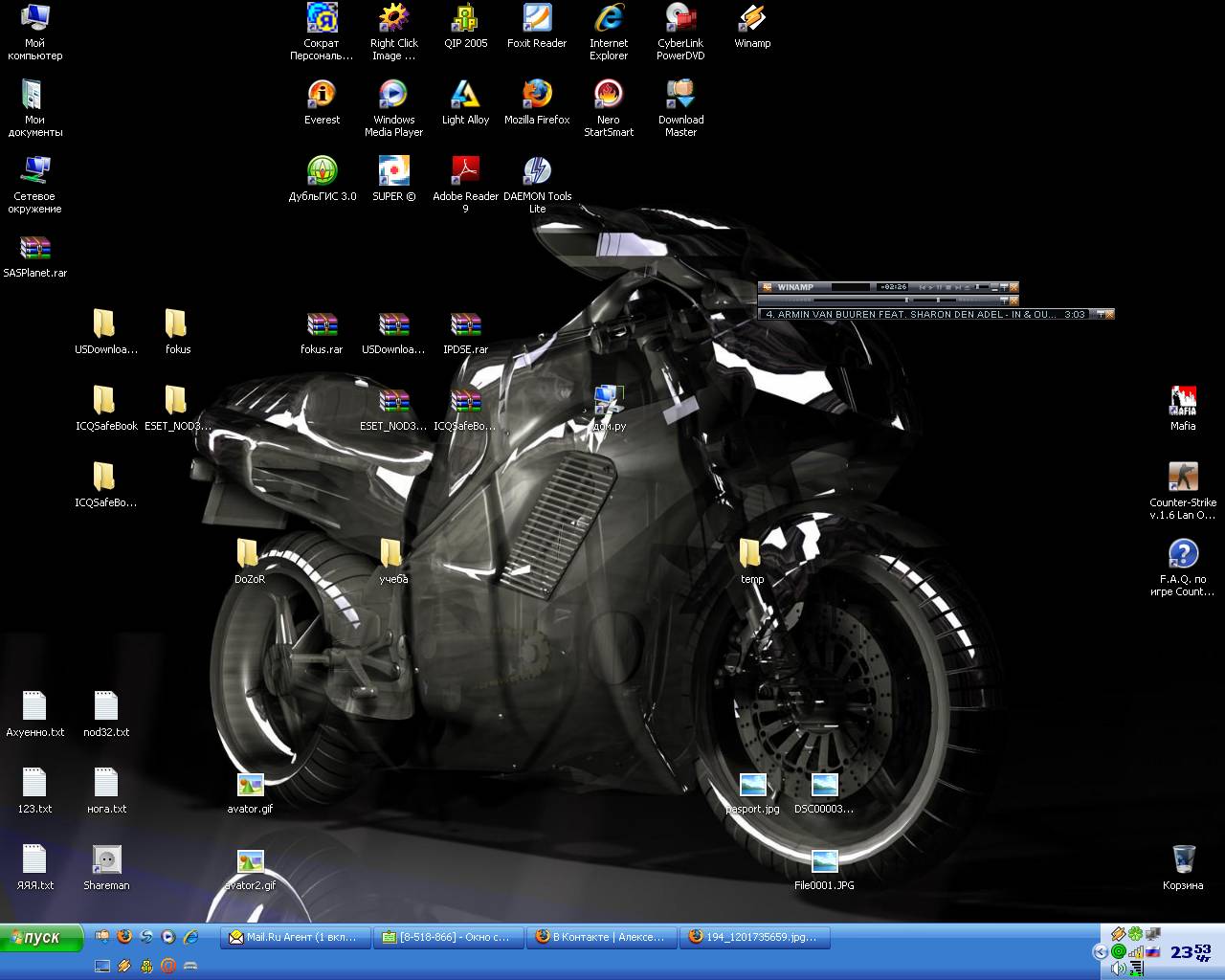Open the Winamp desktop shortcut
The image size is (1225, 980).
tap(752, 19)
